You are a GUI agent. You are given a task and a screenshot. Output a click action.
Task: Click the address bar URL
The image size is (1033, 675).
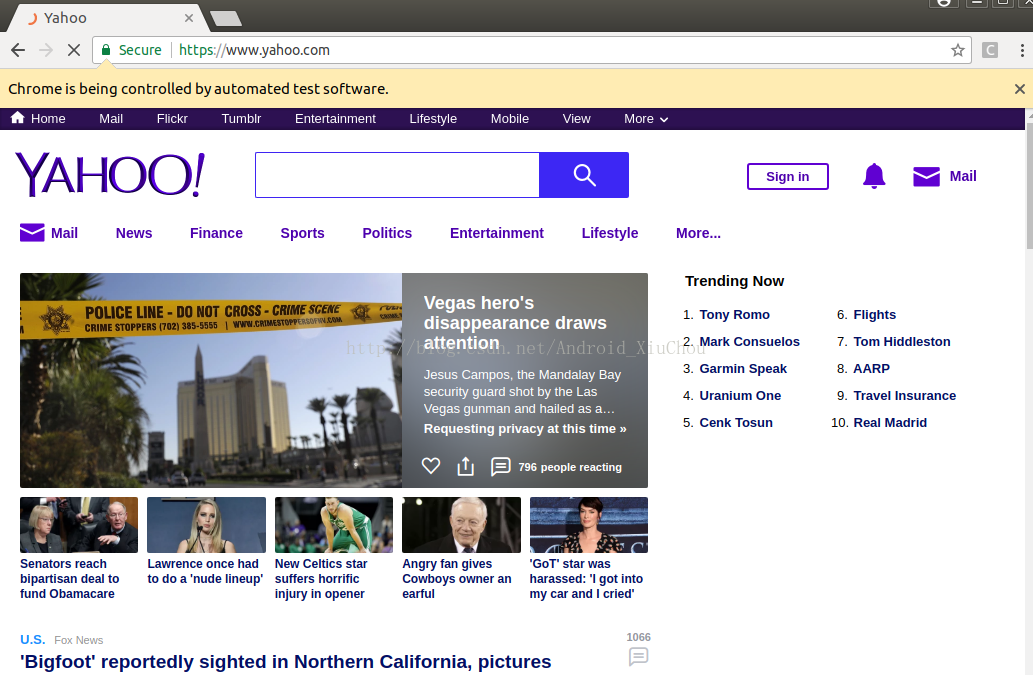point(254,50)
